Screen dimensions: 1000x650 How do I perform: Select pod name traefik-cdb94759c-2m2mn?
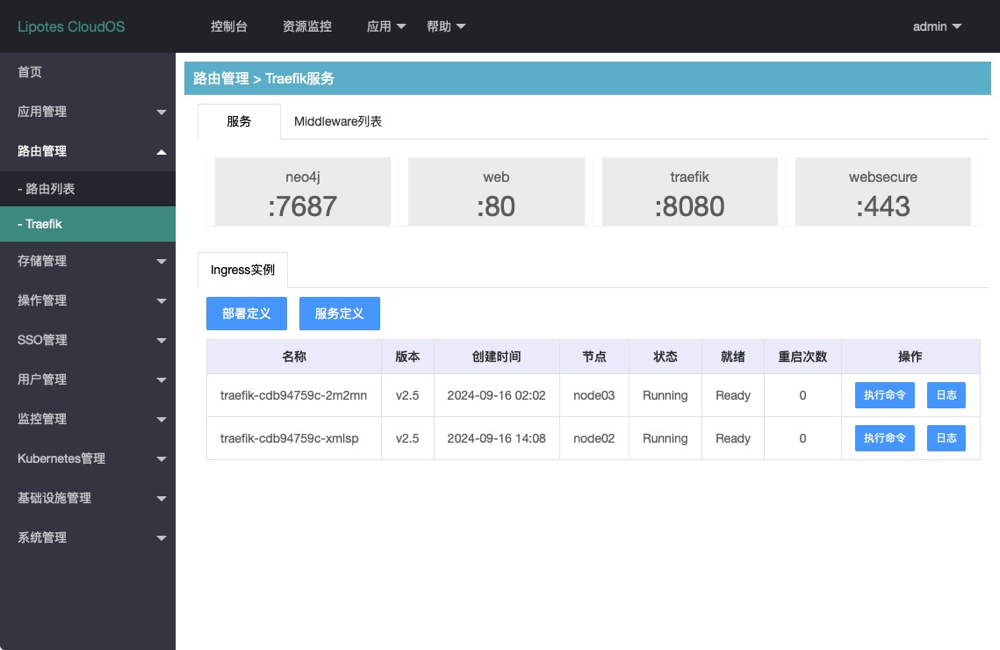coord(293,395)
